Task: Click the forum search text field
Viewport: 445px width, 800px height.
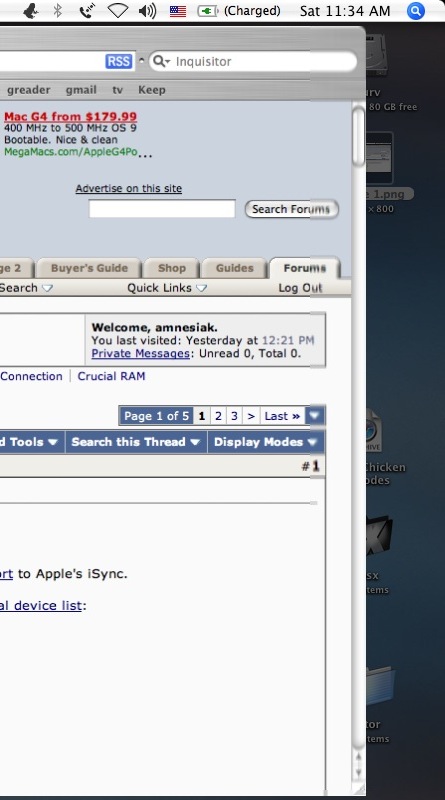Action: (162, 209)
